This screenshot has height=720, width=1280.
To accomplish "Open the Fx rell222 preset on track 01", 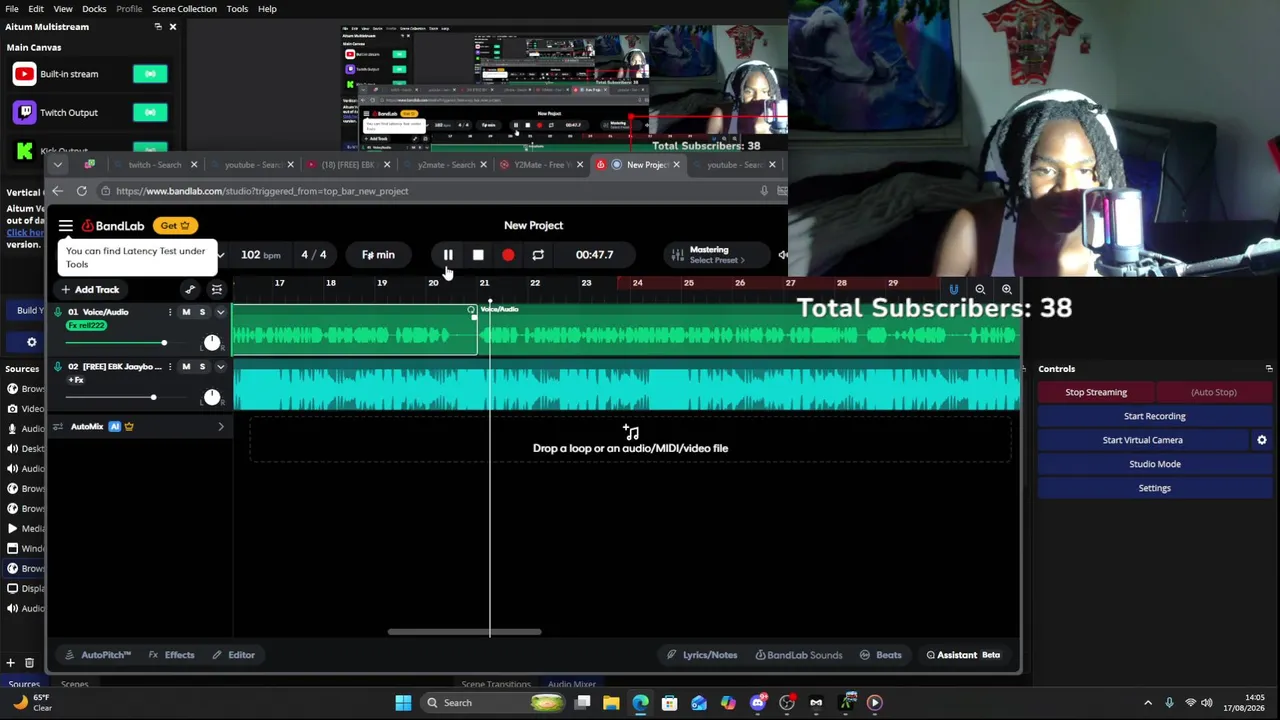I will point(86,326).
